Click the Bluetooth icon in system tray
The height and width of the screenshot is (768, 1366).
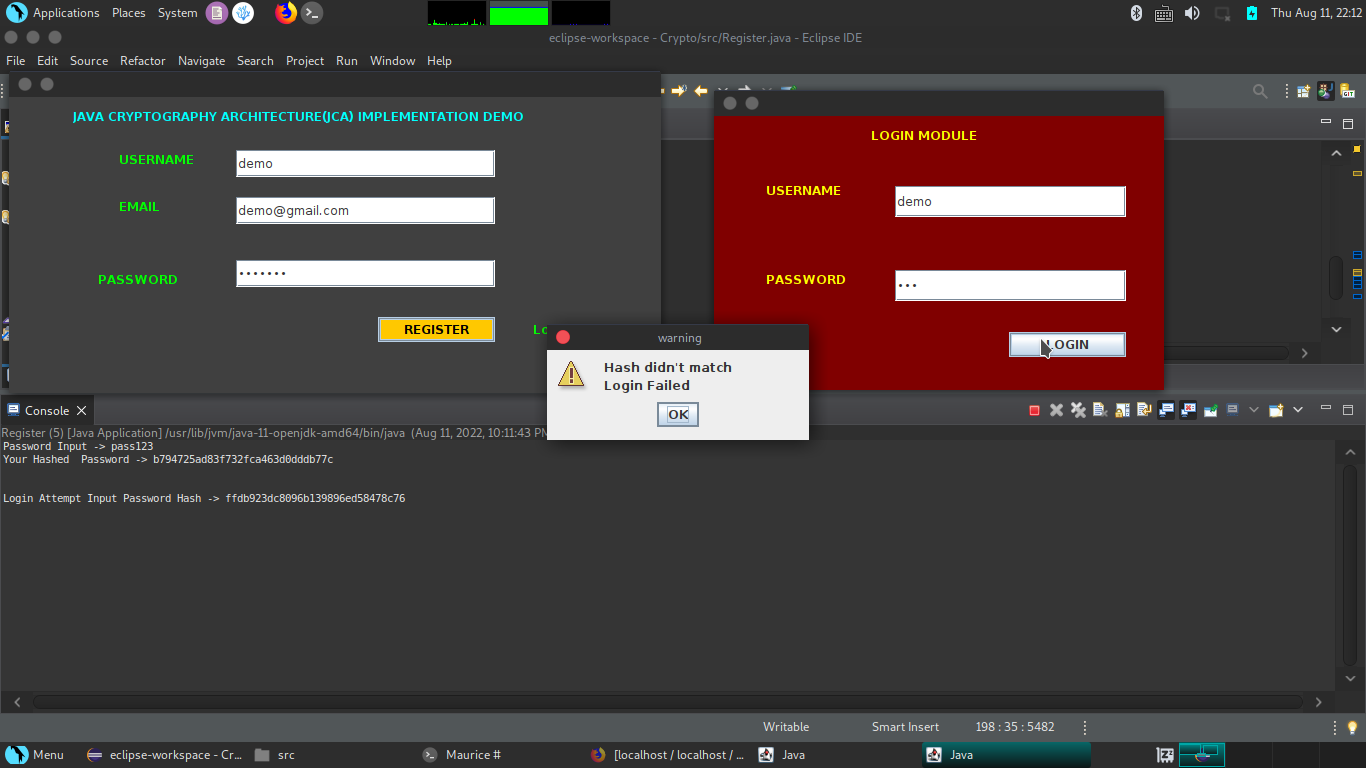coord(1136,13)
